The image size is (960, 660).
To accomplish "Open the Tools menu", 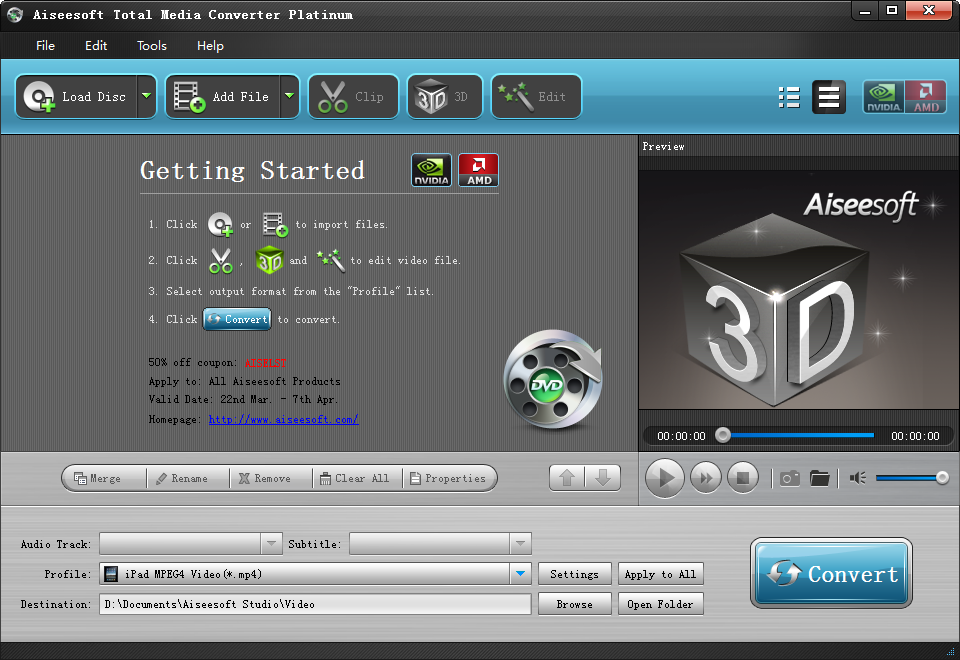I will 152,46.
